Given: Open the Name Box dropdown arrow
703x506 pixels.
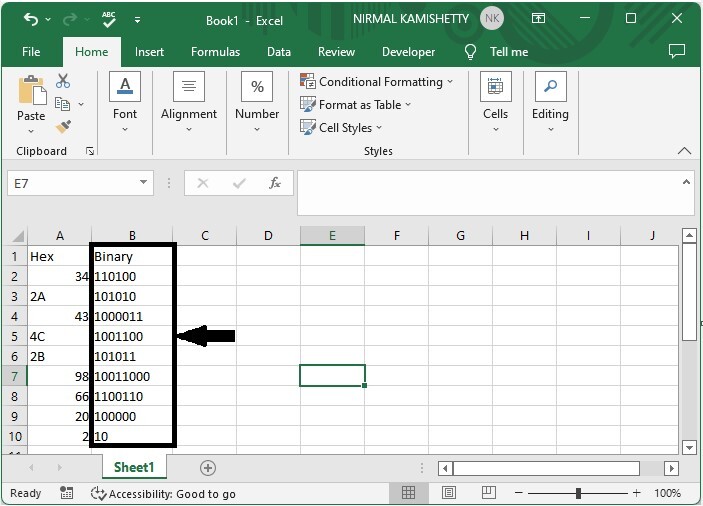Looking at the screenshot, I should click(144, 183).
